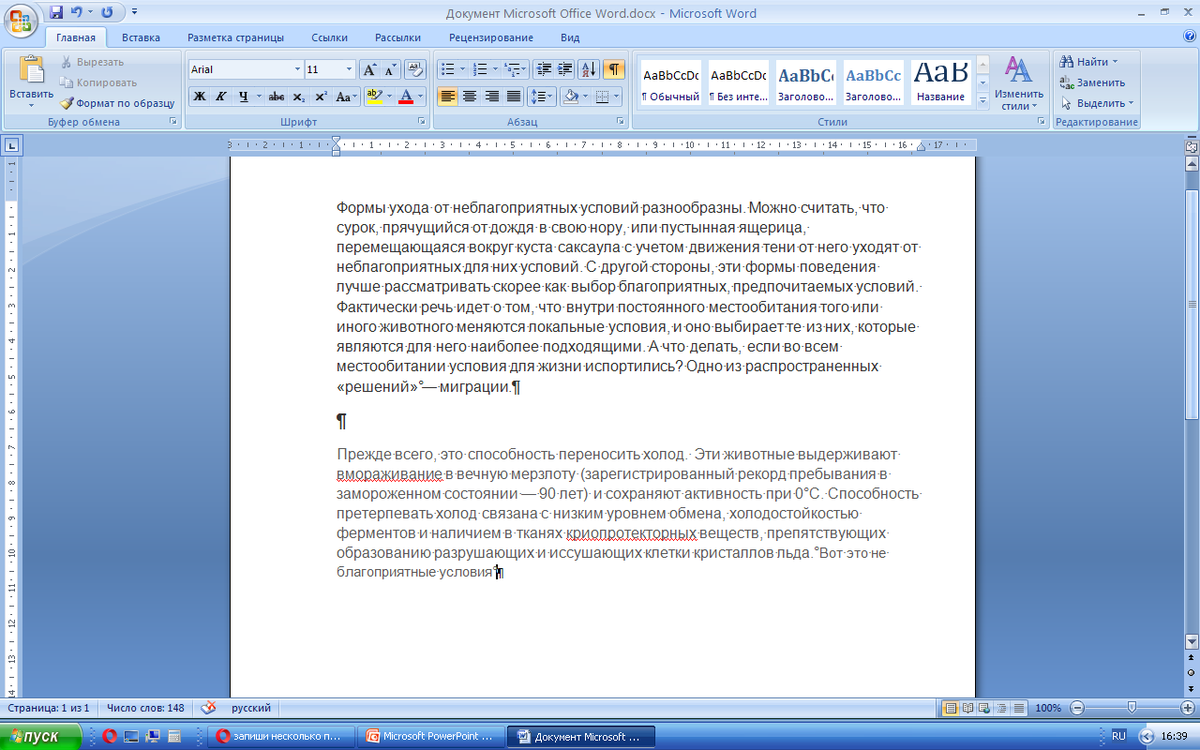This screenshot has width=1200, height=750.
Task: Apply the Обычный style
Action: tap(671, 83)
